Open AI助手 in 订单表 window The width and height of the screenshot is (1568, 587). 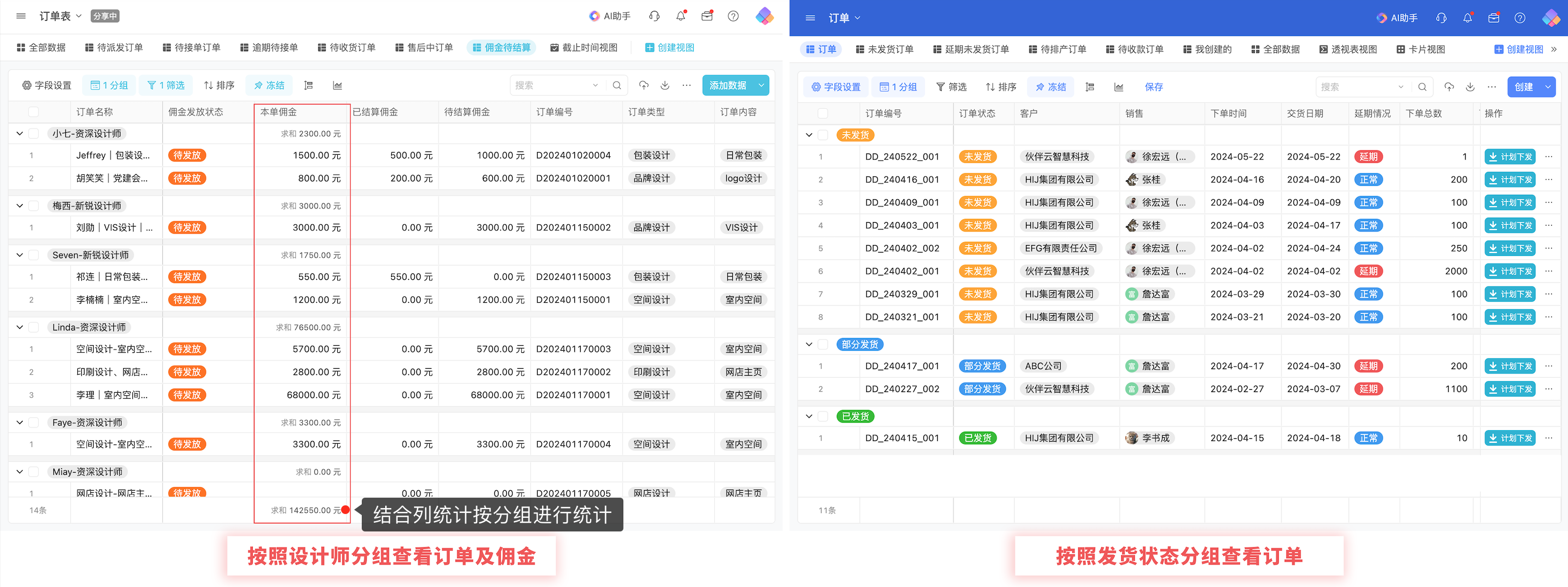(x=609, y=16)
